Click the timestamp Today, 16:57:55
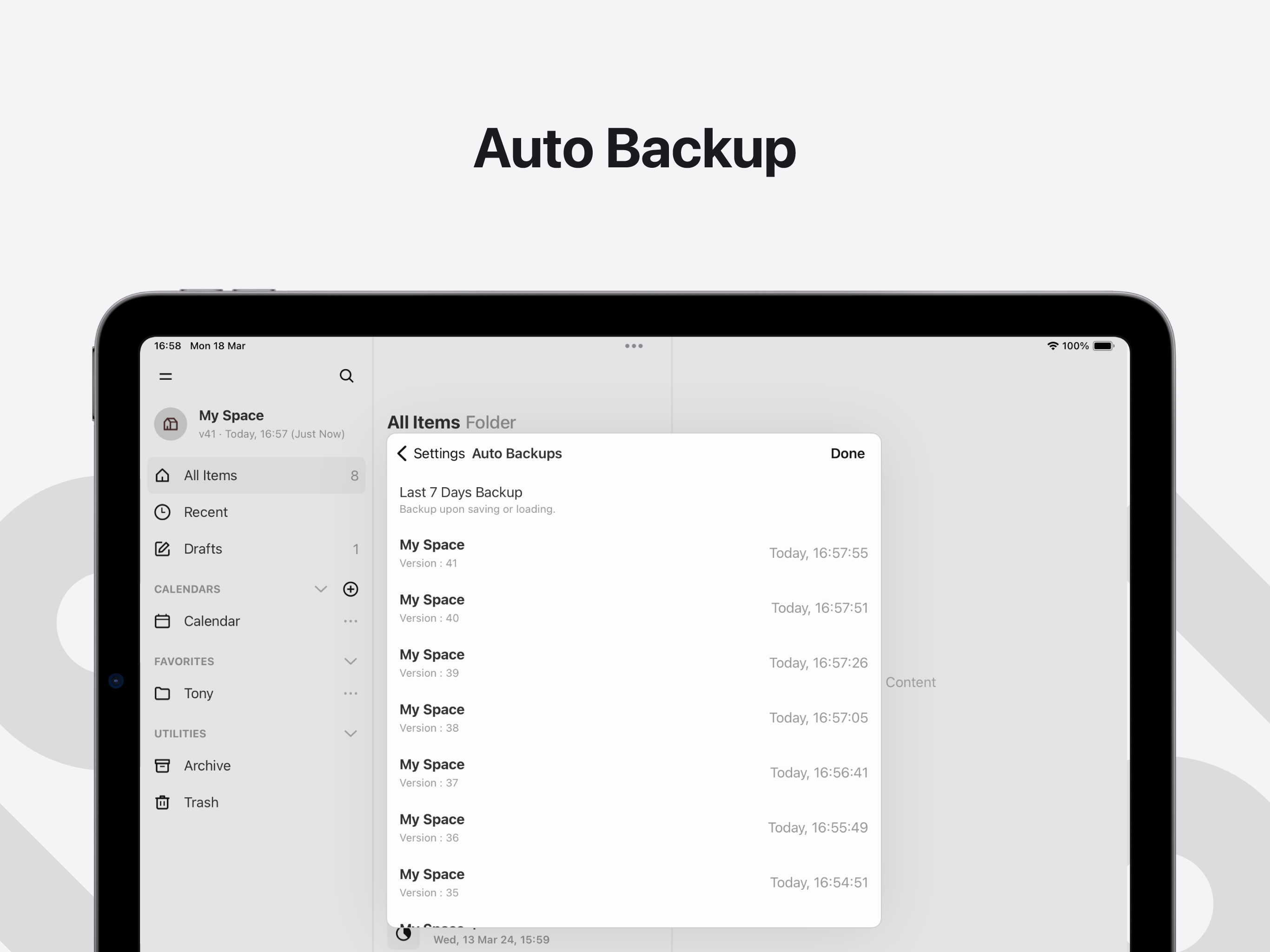The height and width of the screenshot is (952, 1270). [818, 553]
